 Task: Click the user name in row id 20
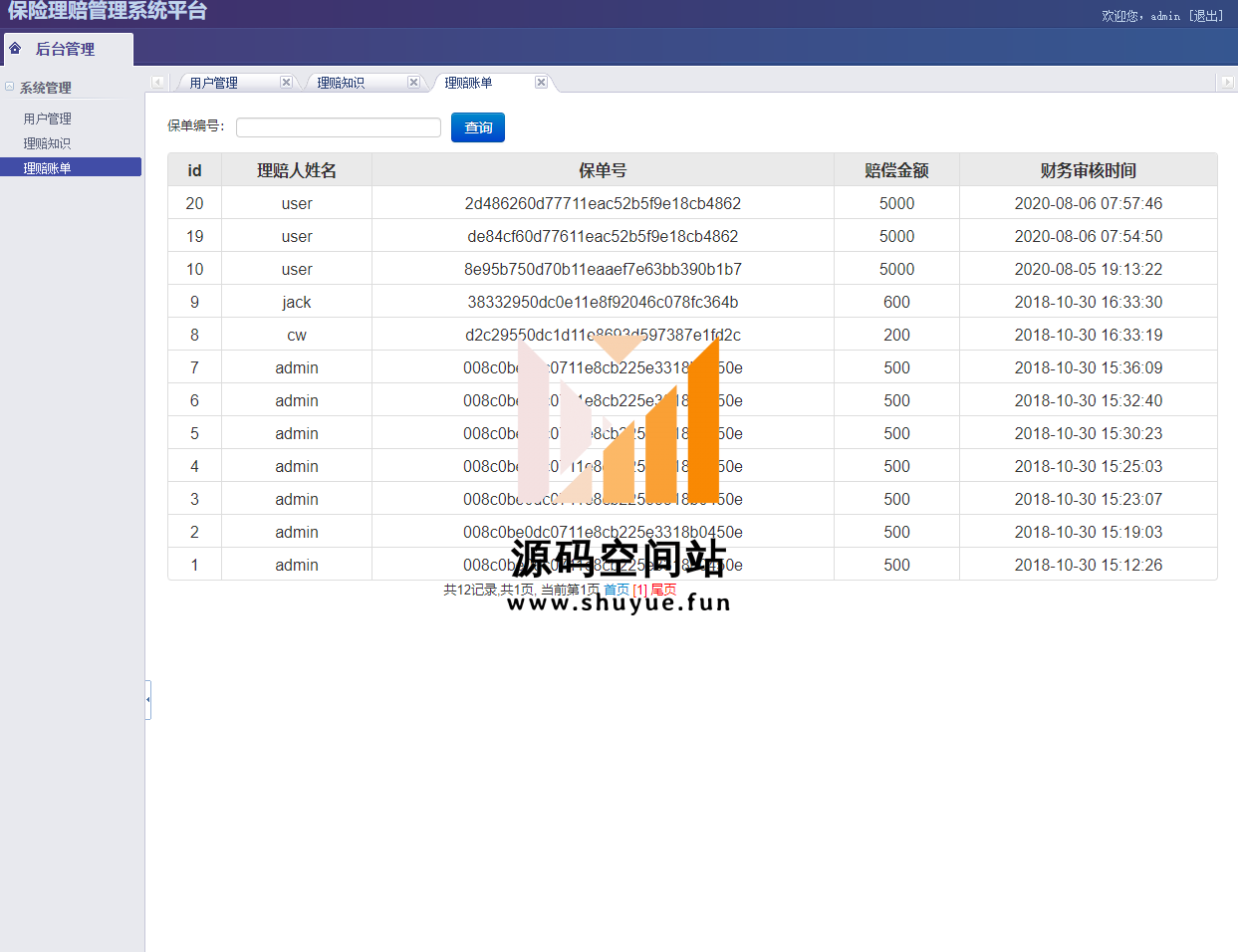pos(297,203)
